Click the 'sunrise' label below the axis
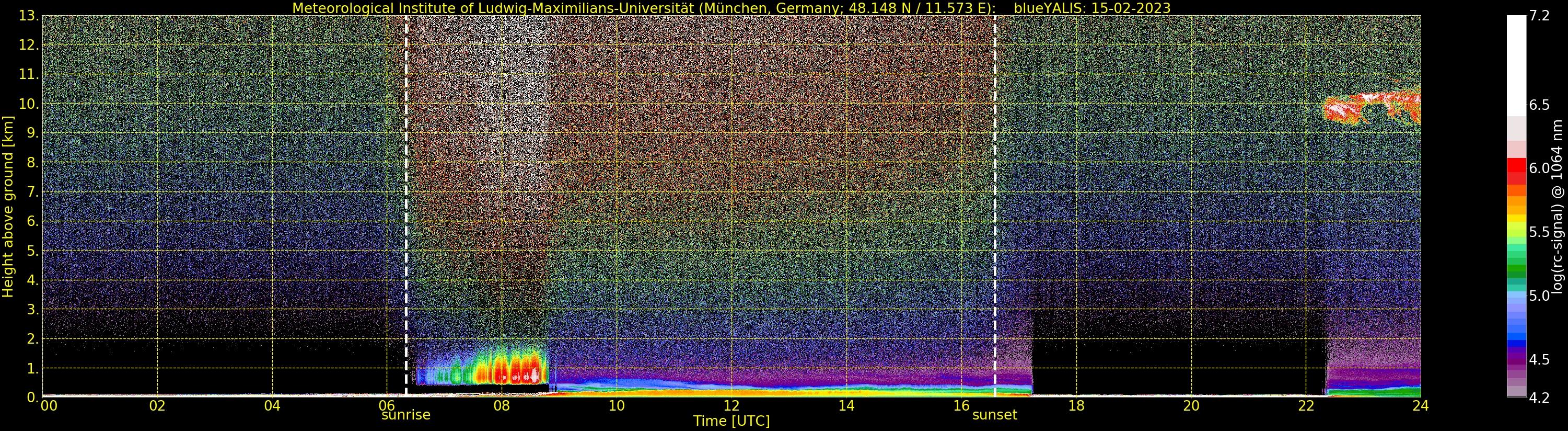 coord(405,415)
